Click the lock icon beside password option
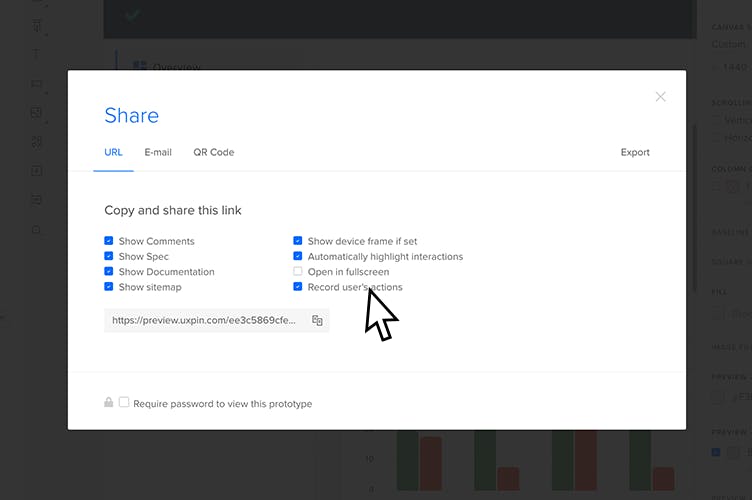The width and height of the screenshot is (752, 500). coord(109,402)
